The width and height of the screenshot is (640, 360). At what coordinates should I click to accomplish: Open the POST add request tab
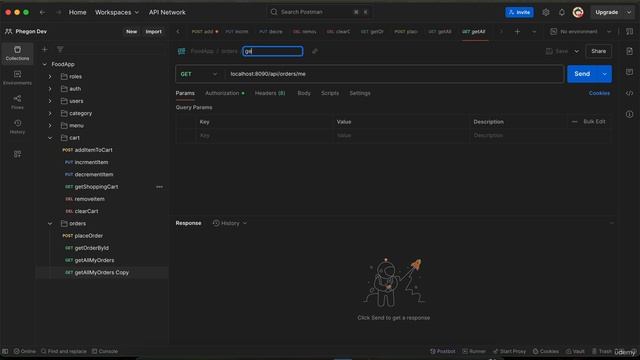pyautogui.click(x=204, y=31)
